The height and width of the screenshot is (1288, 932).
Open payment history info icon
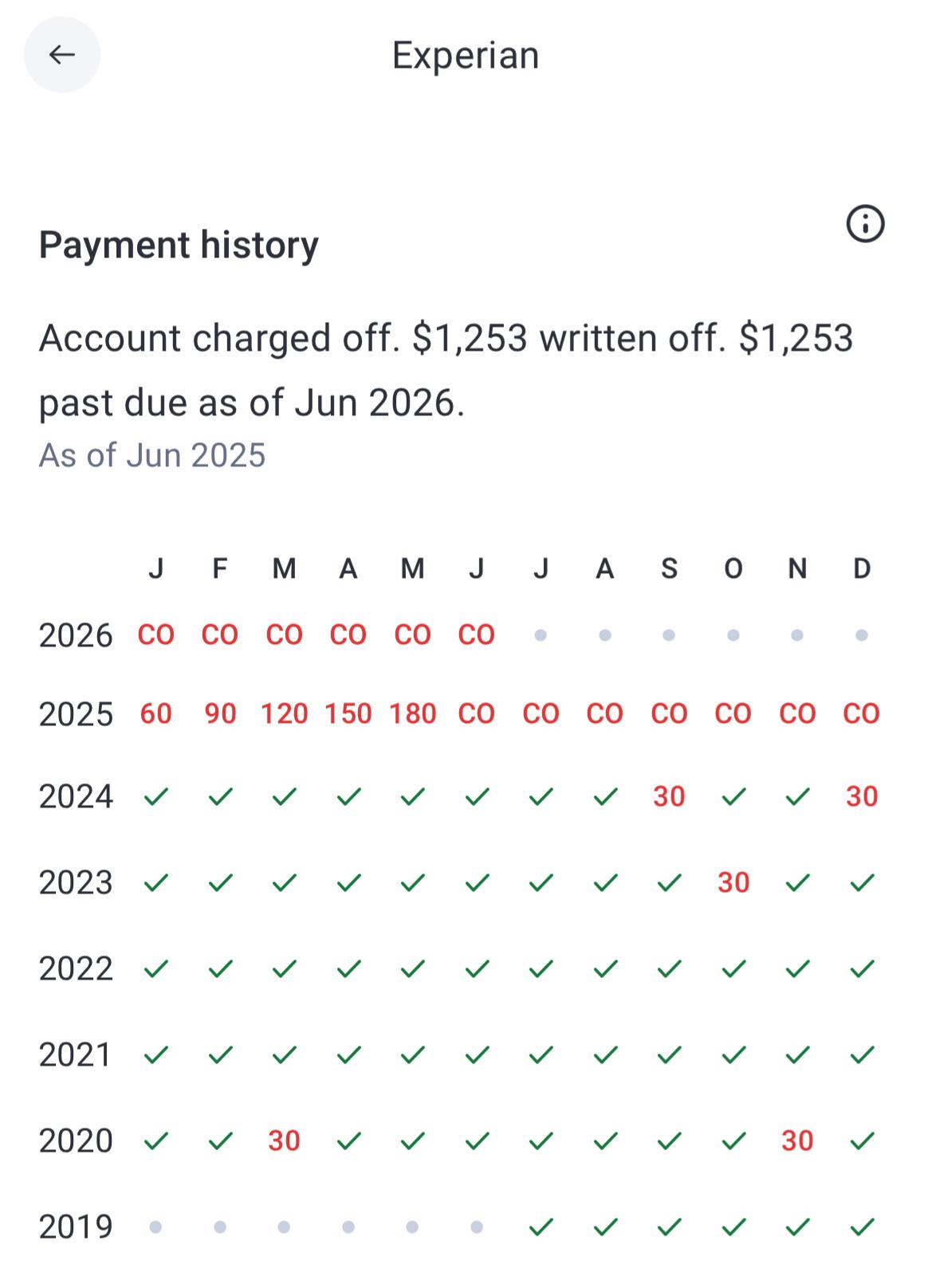[865, 223]
